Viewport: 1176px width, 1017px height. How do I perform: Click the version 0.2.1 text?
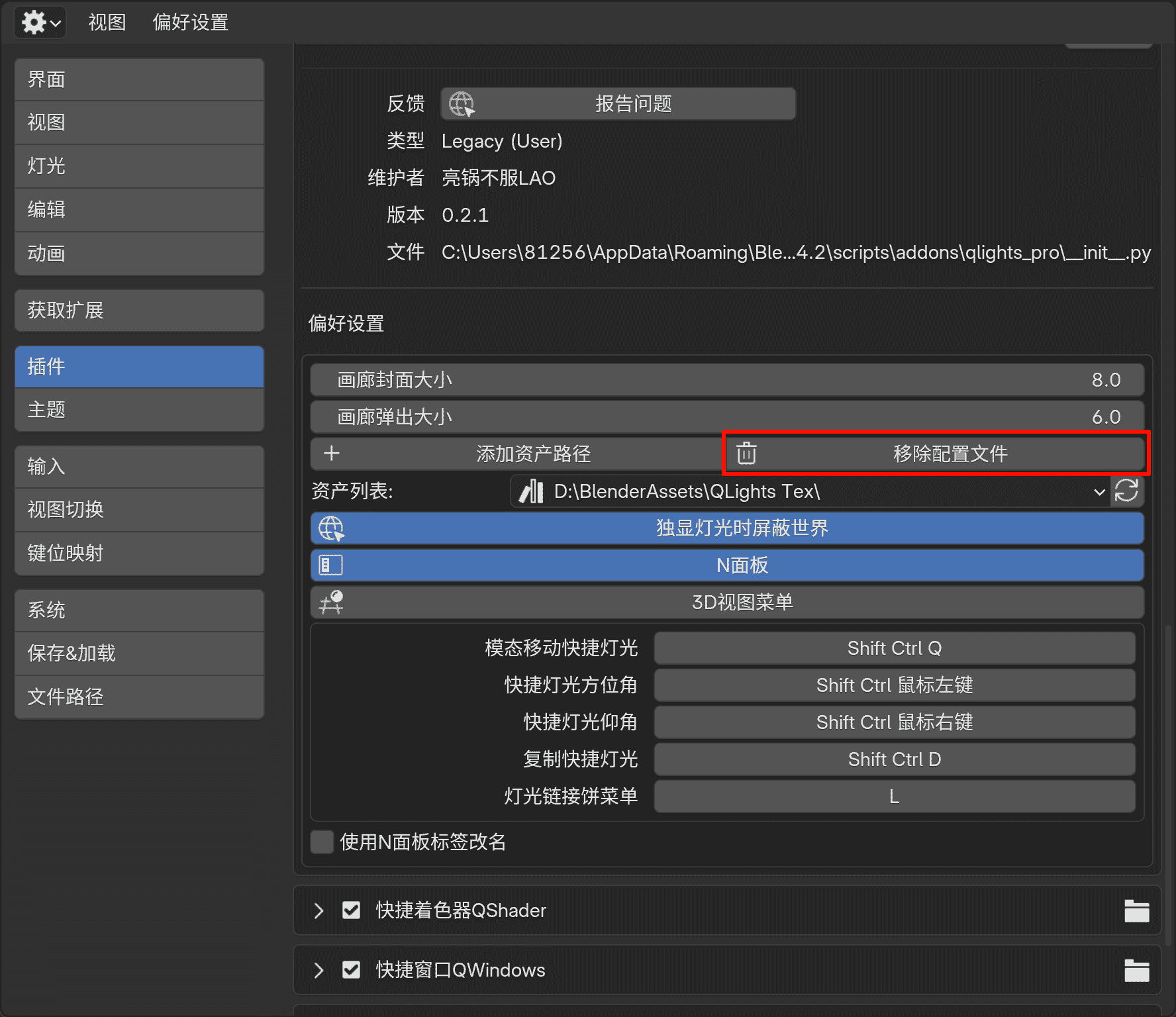pyautogui.click(x=465, y=215)
